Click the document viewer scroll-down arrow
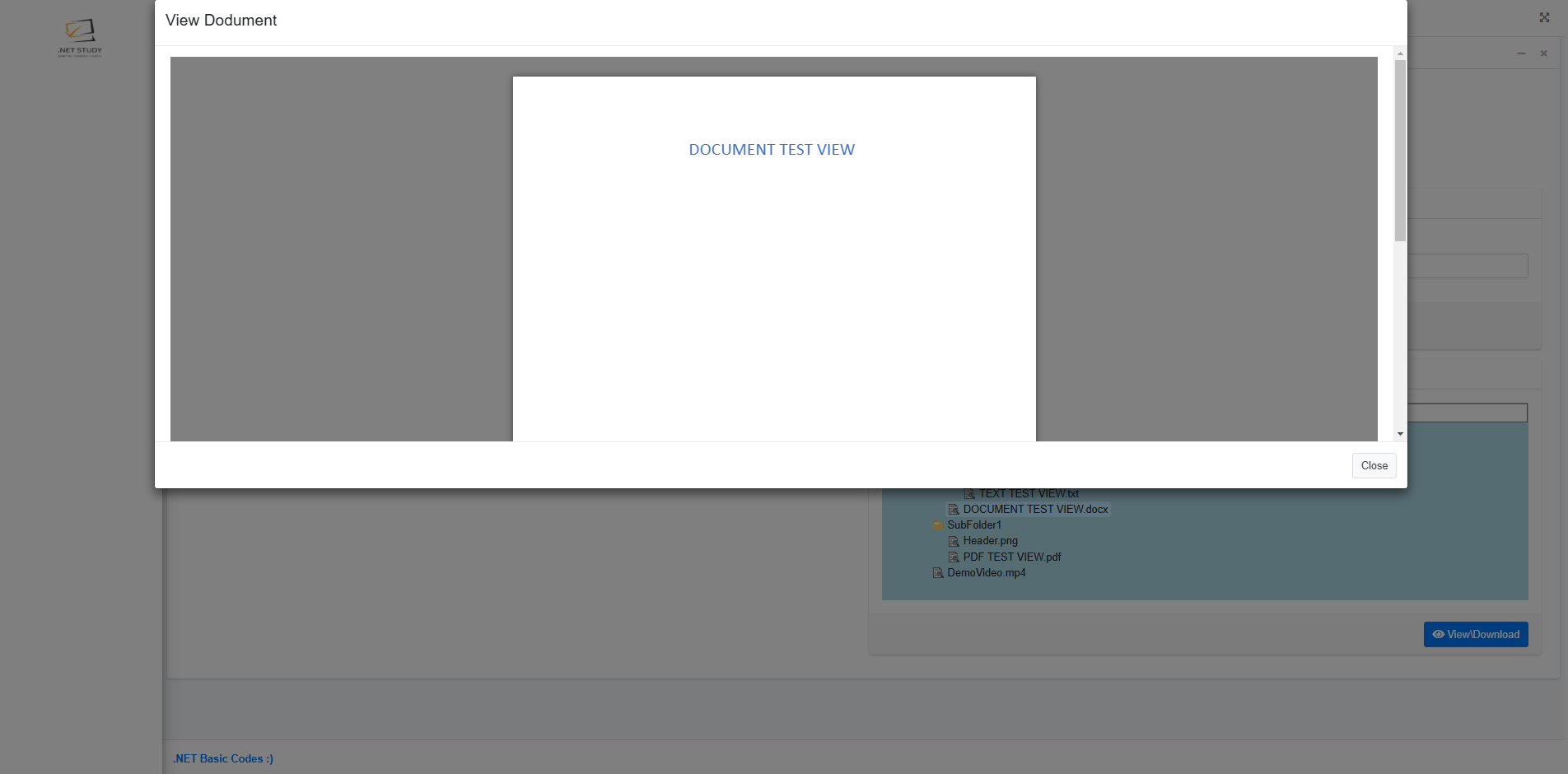 click(1400, 434)
